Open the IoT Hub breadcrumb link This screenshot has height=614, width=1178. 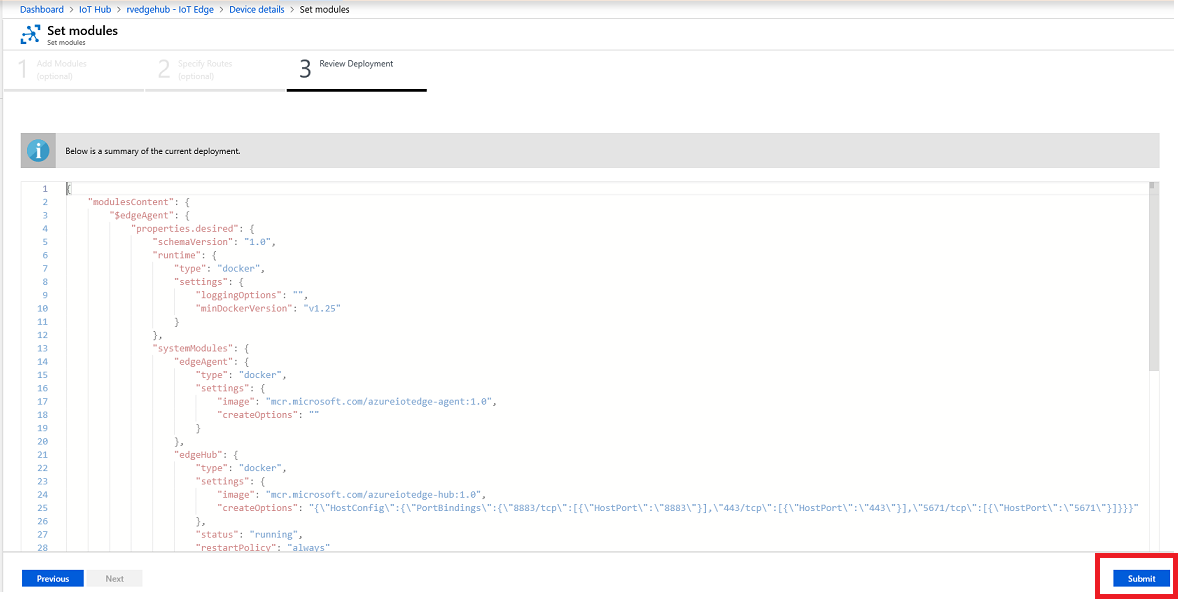[x=95, y=9]
